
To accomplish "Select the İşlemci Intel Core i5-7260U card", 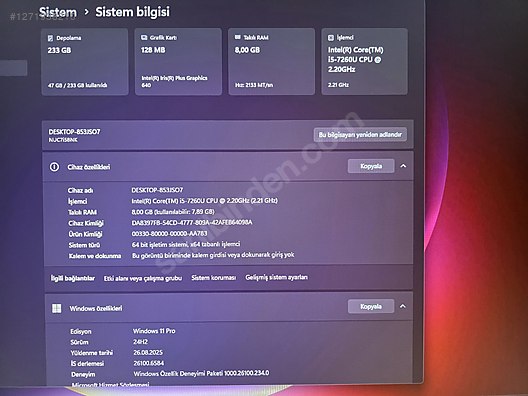I will [364, 61].
